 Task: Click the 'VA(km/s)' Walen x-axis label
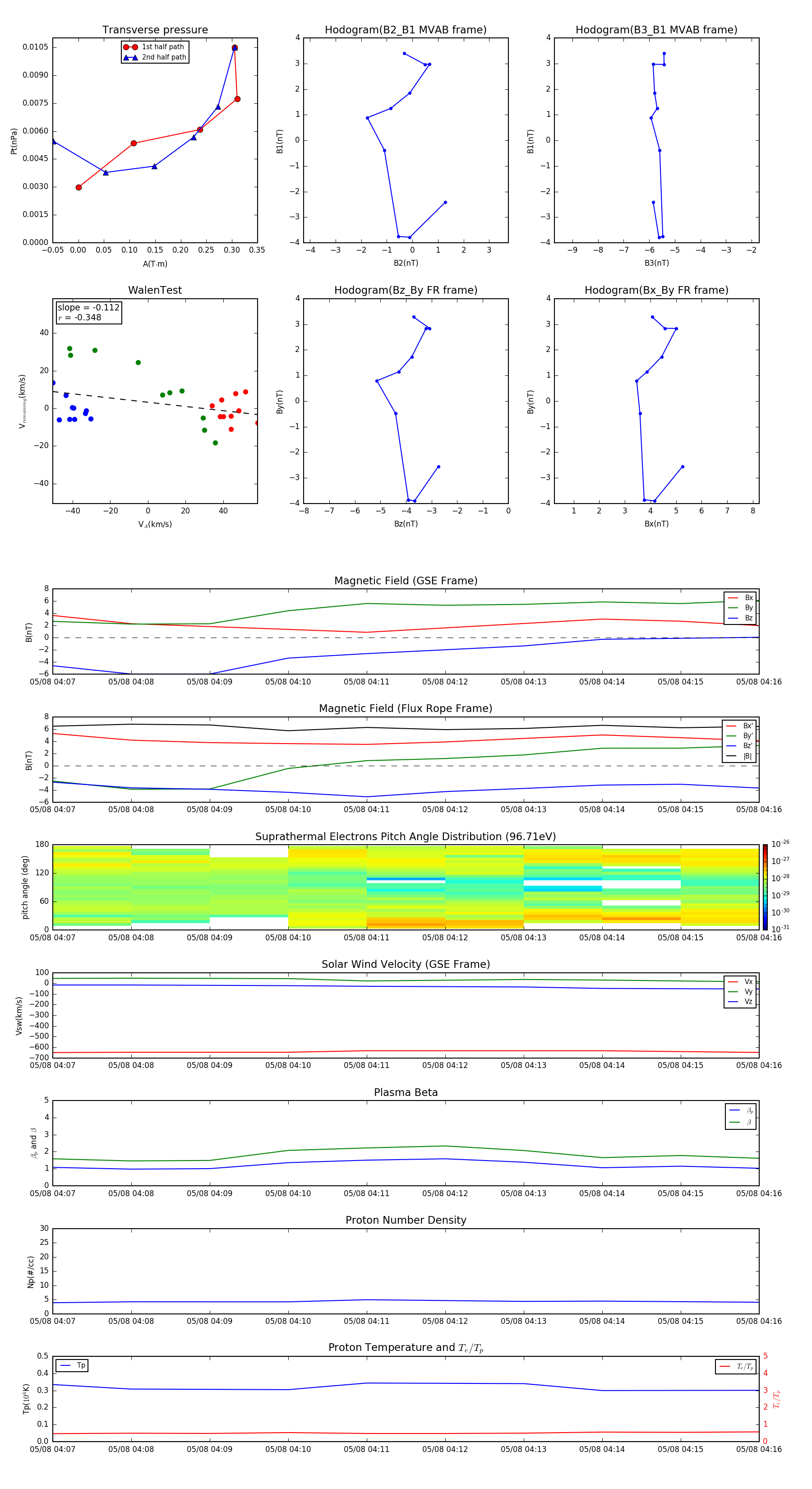155,524
